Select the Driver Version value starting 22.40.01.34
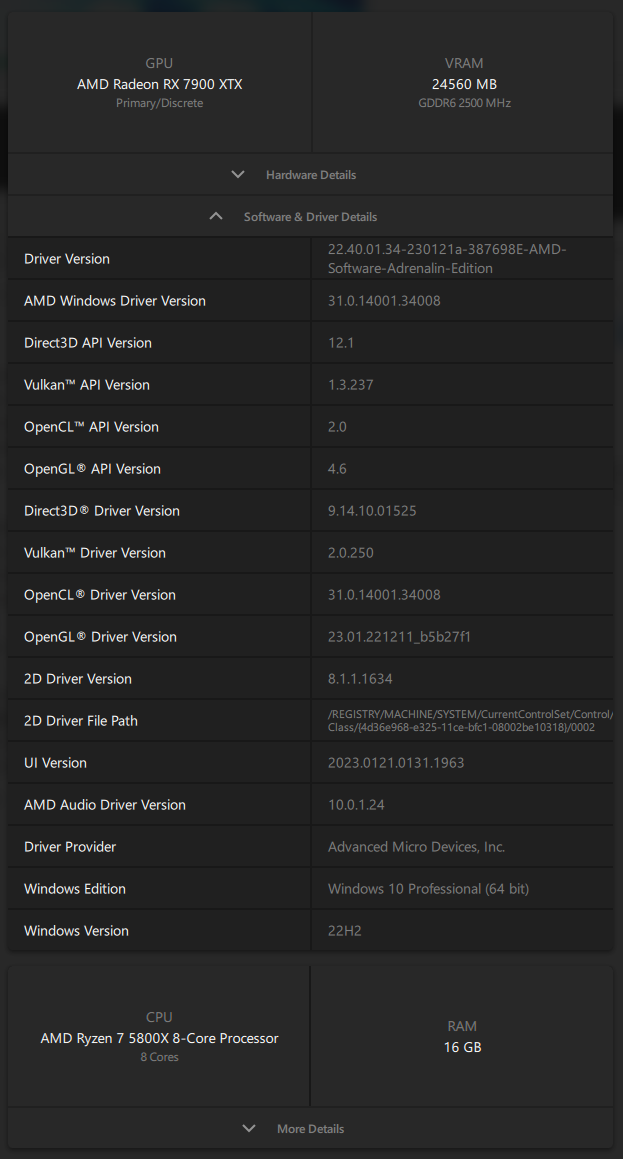This screenshot has width=623, height=1159. click(447, 259)
